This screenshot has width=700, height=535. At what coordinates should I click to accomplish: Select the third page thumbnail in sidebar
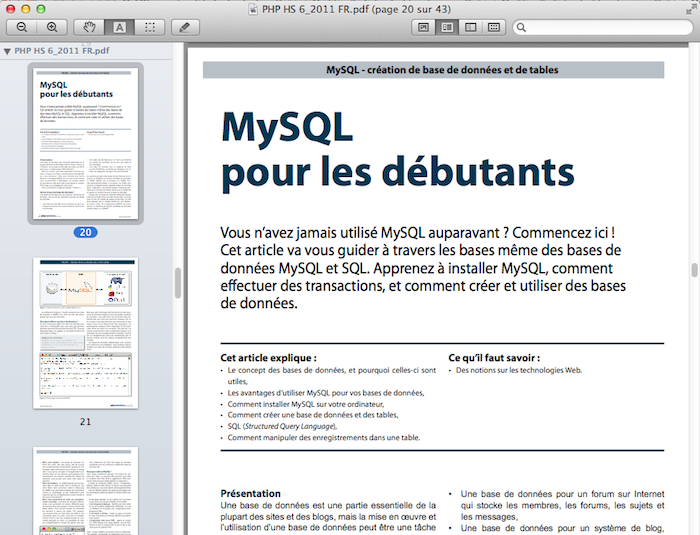click(x=85, y=492)
